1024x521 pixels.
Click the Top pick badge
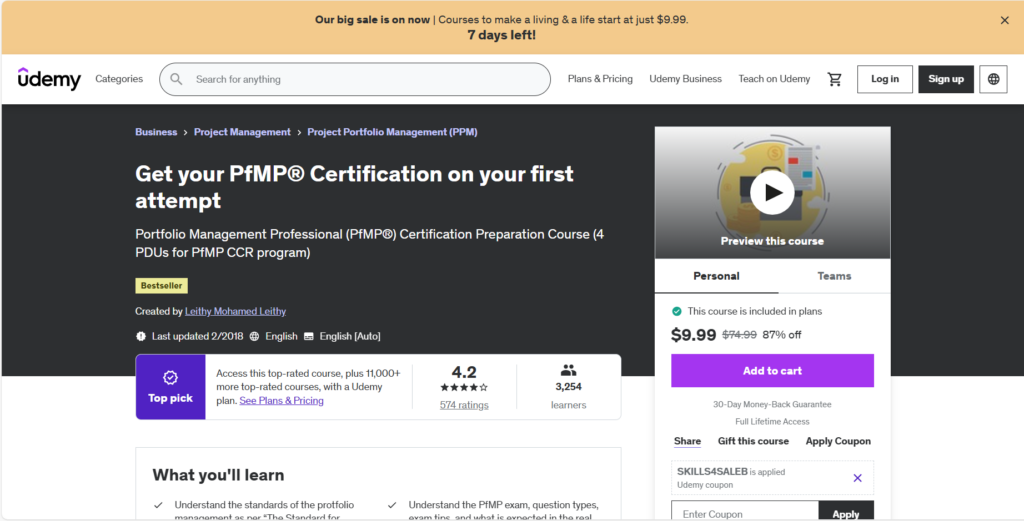pyautogui.click(x=170, y=387)
